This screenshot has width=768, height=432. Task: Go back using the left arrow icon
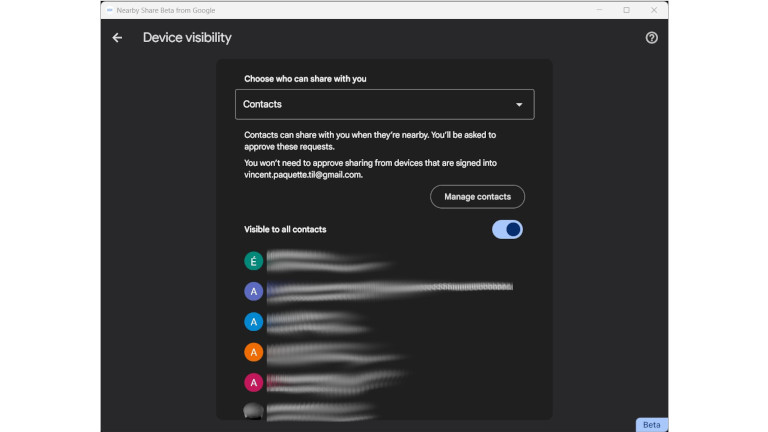click(117, 38)
